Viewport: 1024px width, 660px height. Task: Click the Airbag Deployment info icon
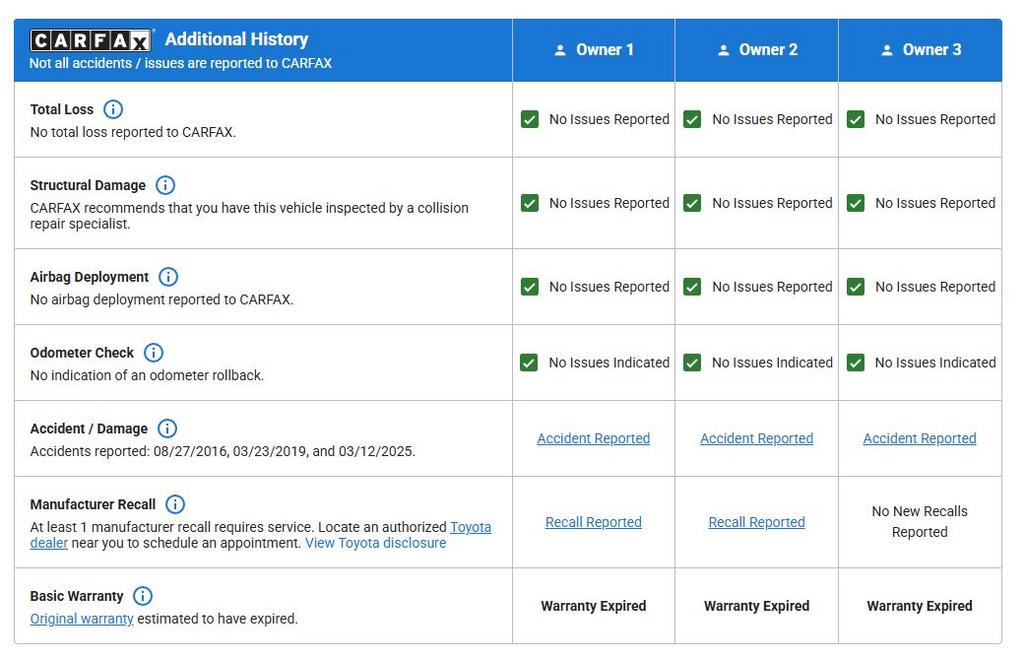click(x=168, y=277)
